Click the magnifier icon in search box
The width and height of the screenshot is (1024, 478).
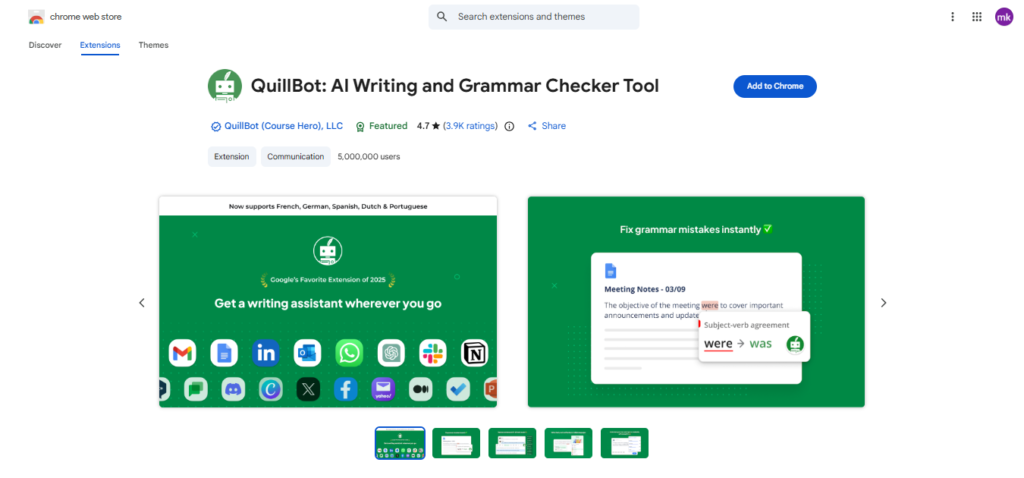[x=442, y=17]
